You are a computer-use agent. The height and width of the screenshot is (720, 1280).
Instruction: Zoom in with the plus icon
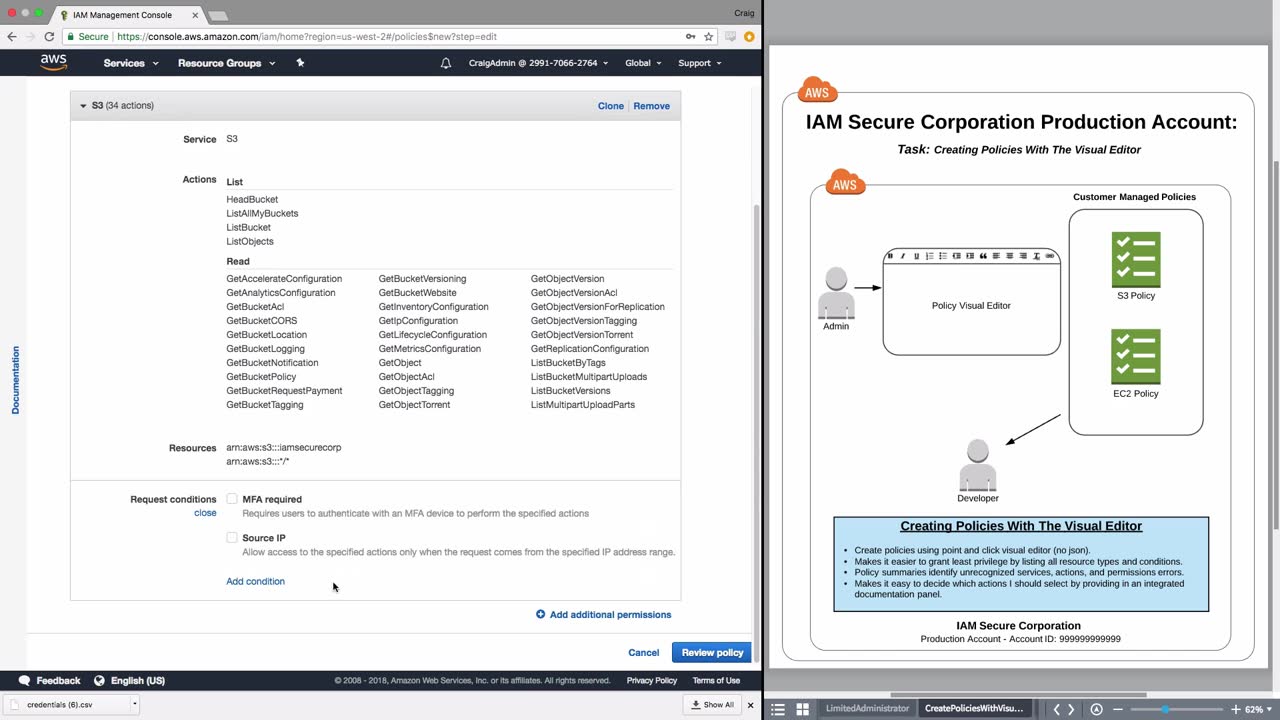[1235, 709]
